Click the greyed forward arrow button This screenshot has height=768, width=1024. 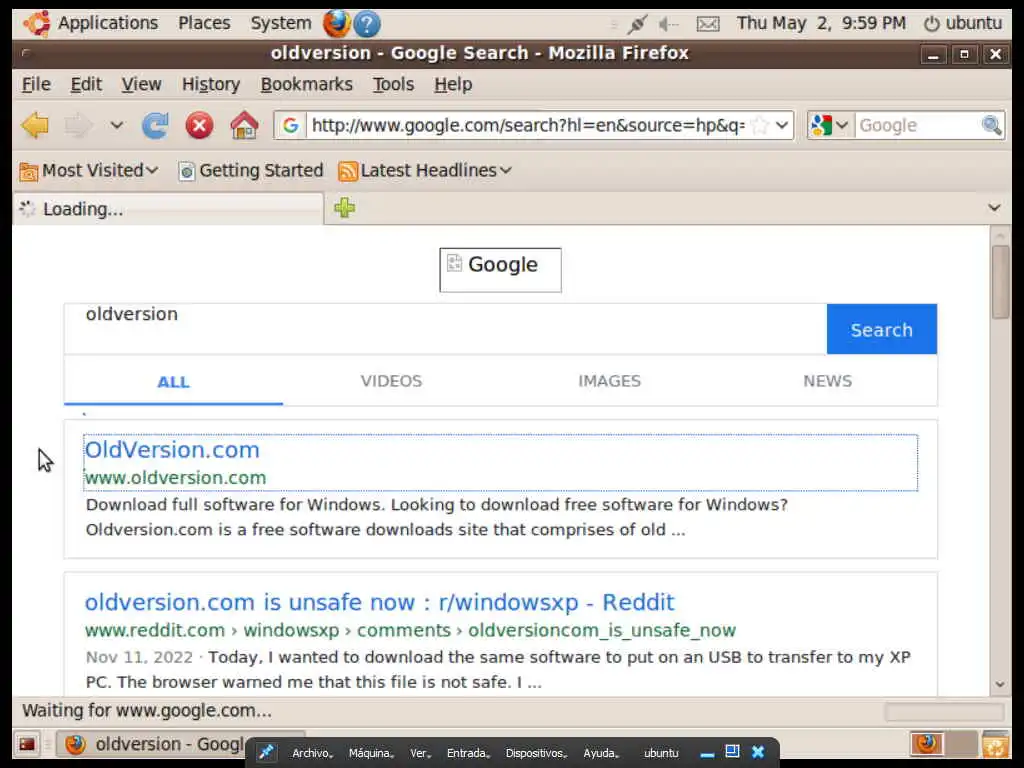click(x=78, y=125)
